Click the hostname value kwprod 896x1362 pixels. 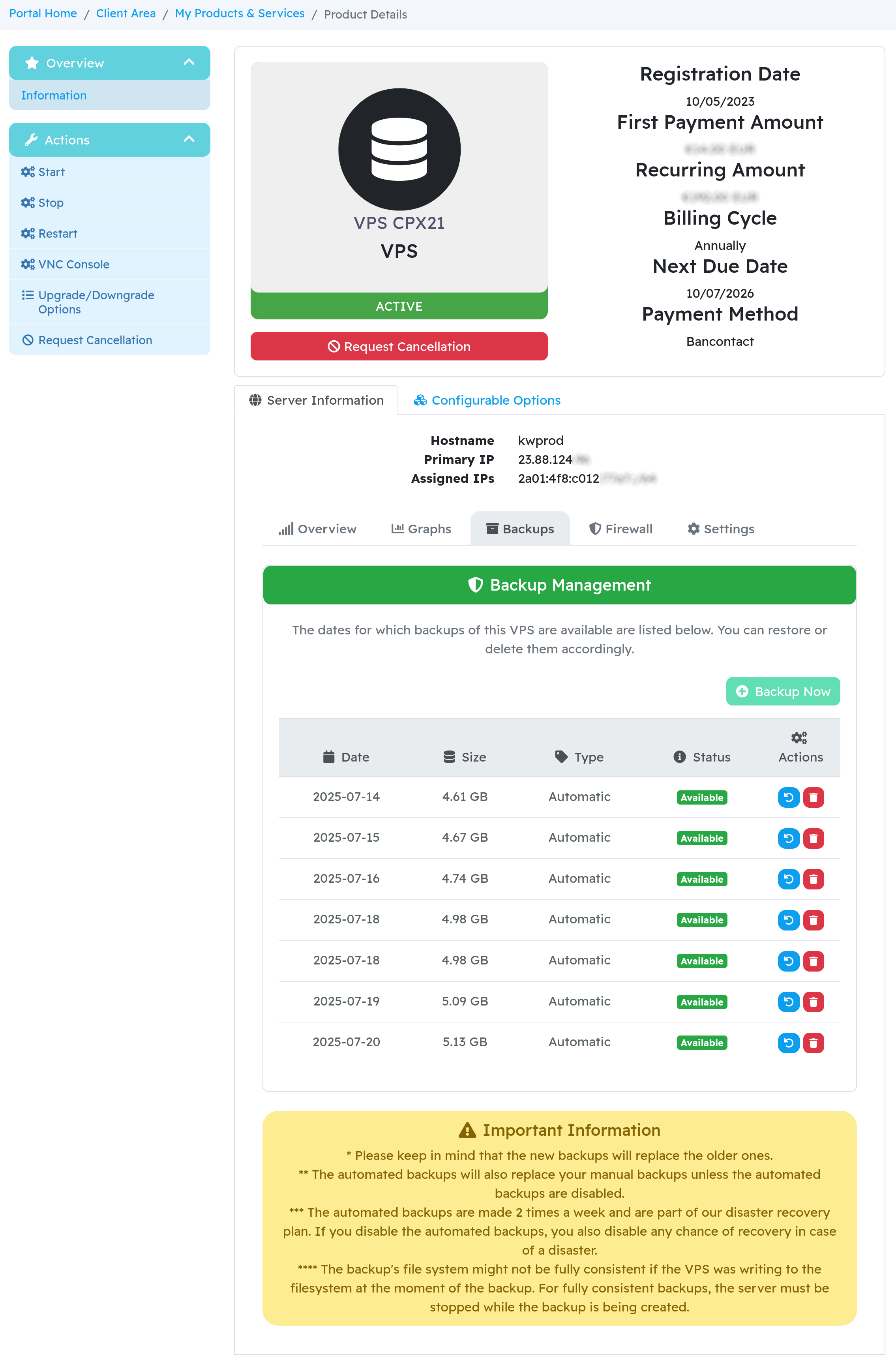[541, 440]
